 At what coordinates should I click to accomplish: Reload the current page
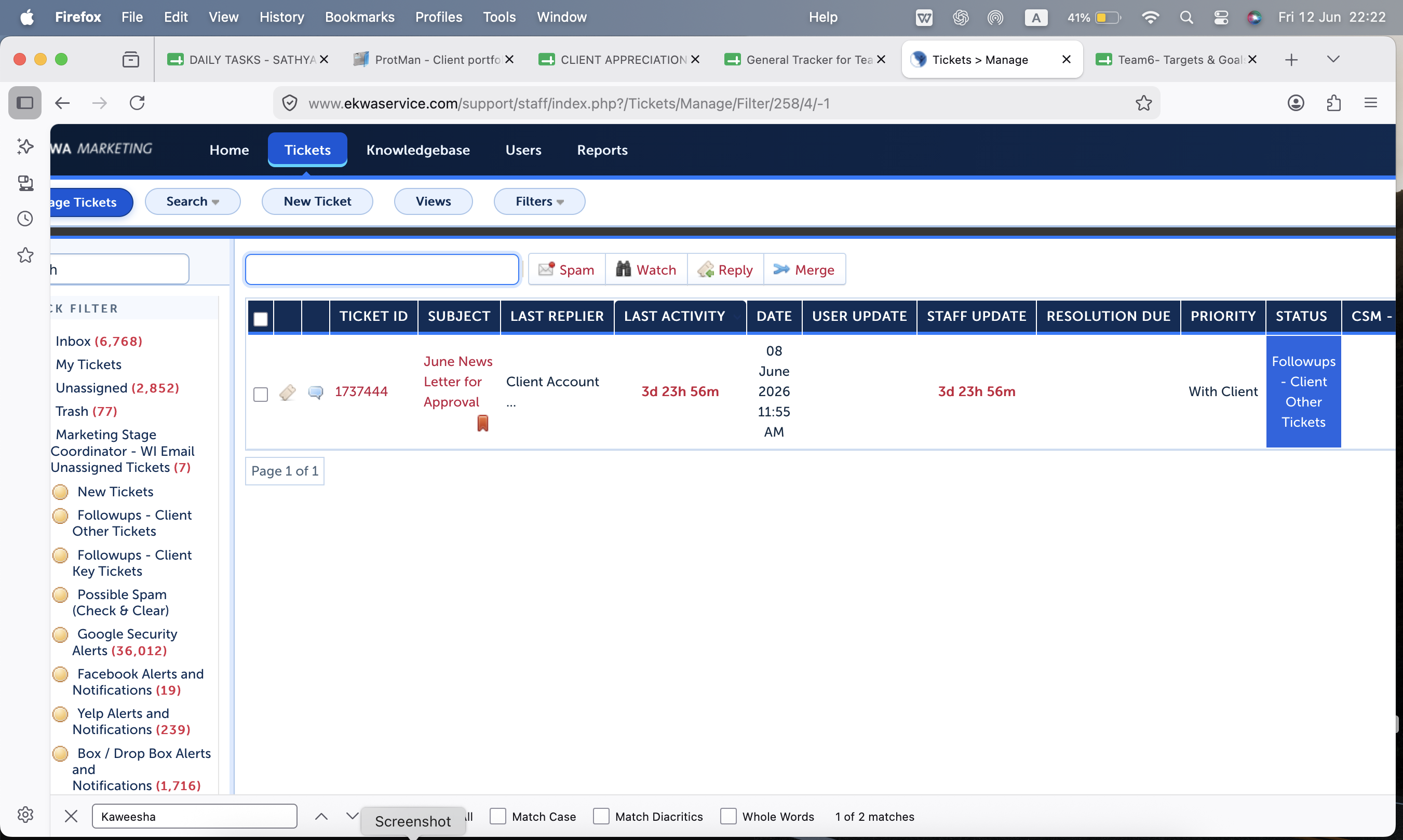[x=137, y=102]
